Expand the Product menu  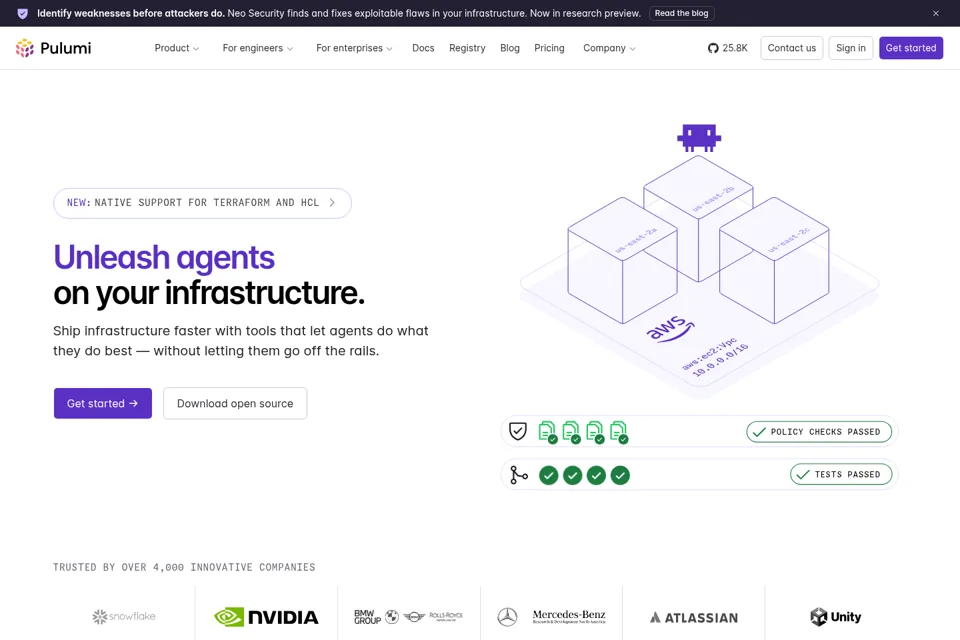pos(176,48)
